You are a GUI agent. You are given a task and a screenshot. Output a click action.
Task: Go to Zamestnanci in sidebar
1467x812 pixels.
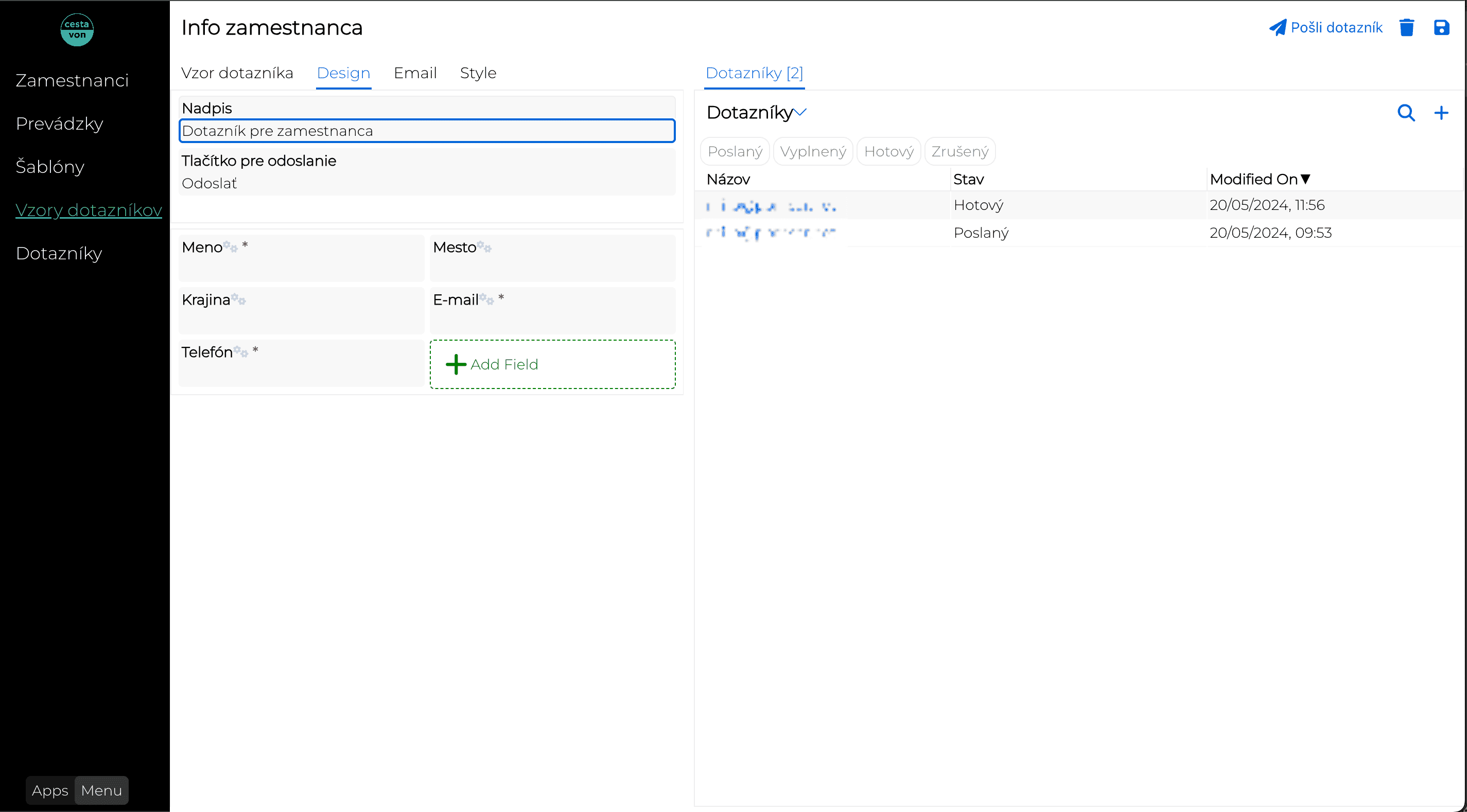(72, 80)
